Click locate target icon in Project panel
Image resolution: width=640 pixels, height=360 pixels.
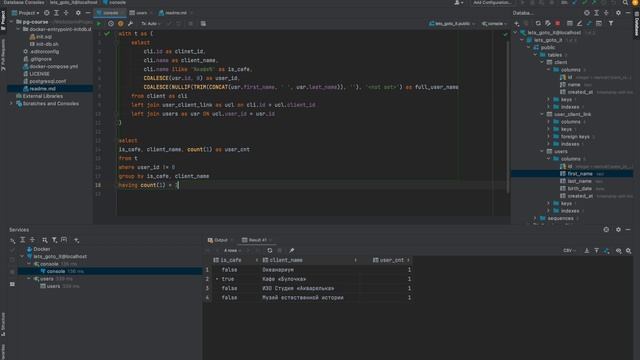(x=47, y=13)
